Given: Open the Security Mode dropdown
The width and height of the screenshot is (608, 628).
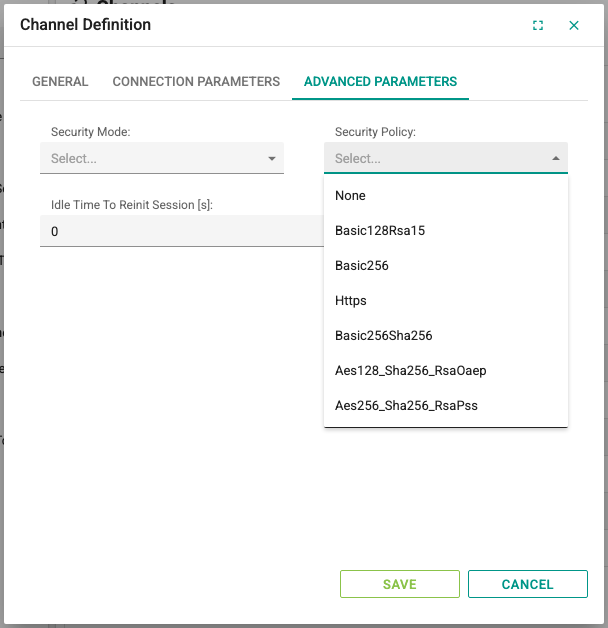Looking at the screenshot, I should click(x=162, y=158).
